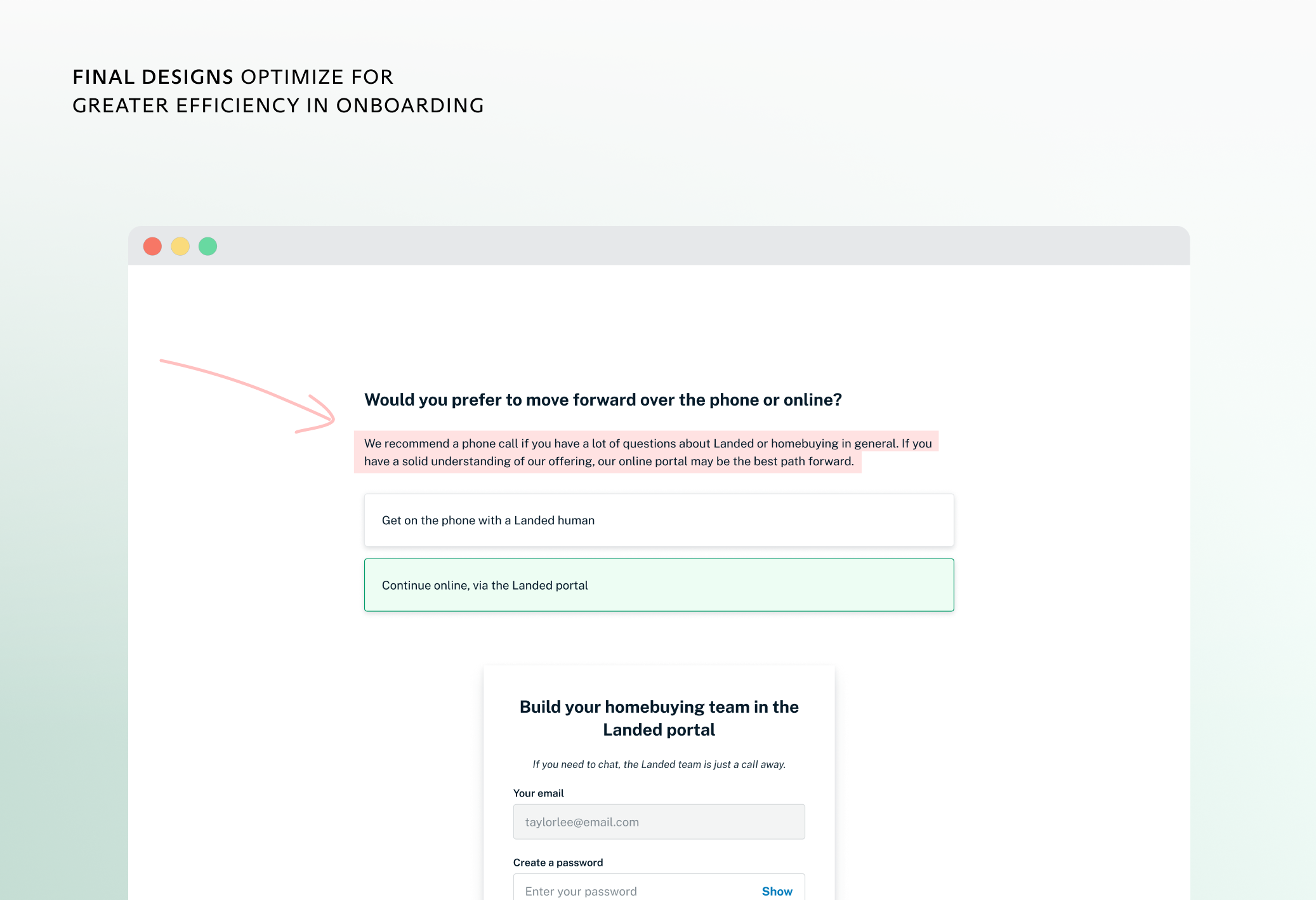The width and height of the screenshot is (1316, 900).
Task: Click the gray browser window title bar
Action: 659,246
